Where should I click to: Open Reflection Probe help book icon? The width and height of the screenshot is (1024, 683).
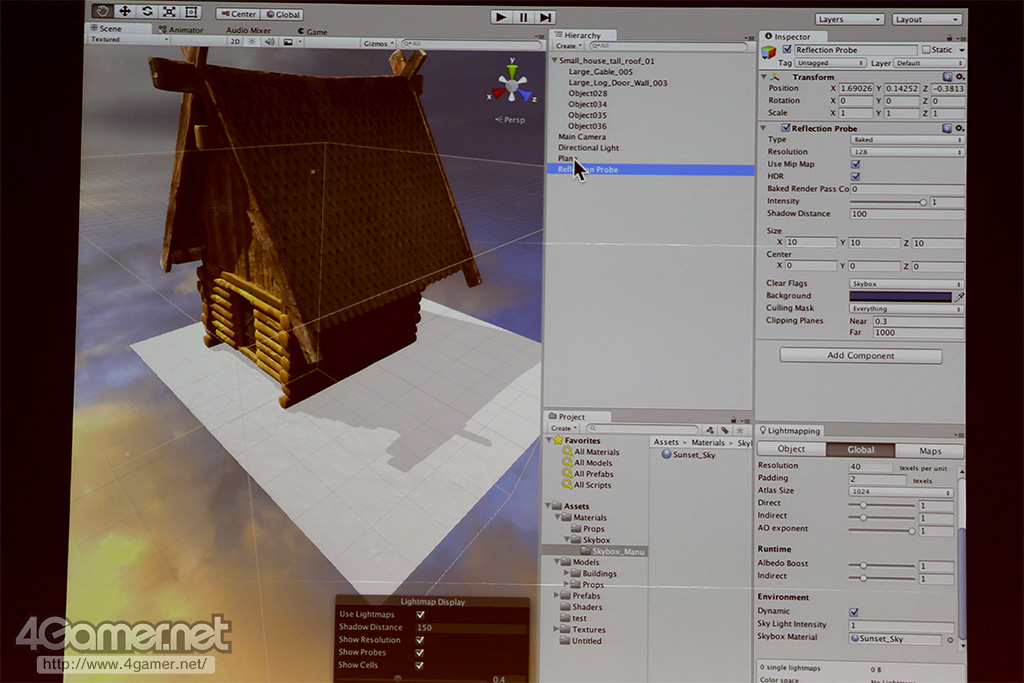pyautogui.click(x=947, y=128)
